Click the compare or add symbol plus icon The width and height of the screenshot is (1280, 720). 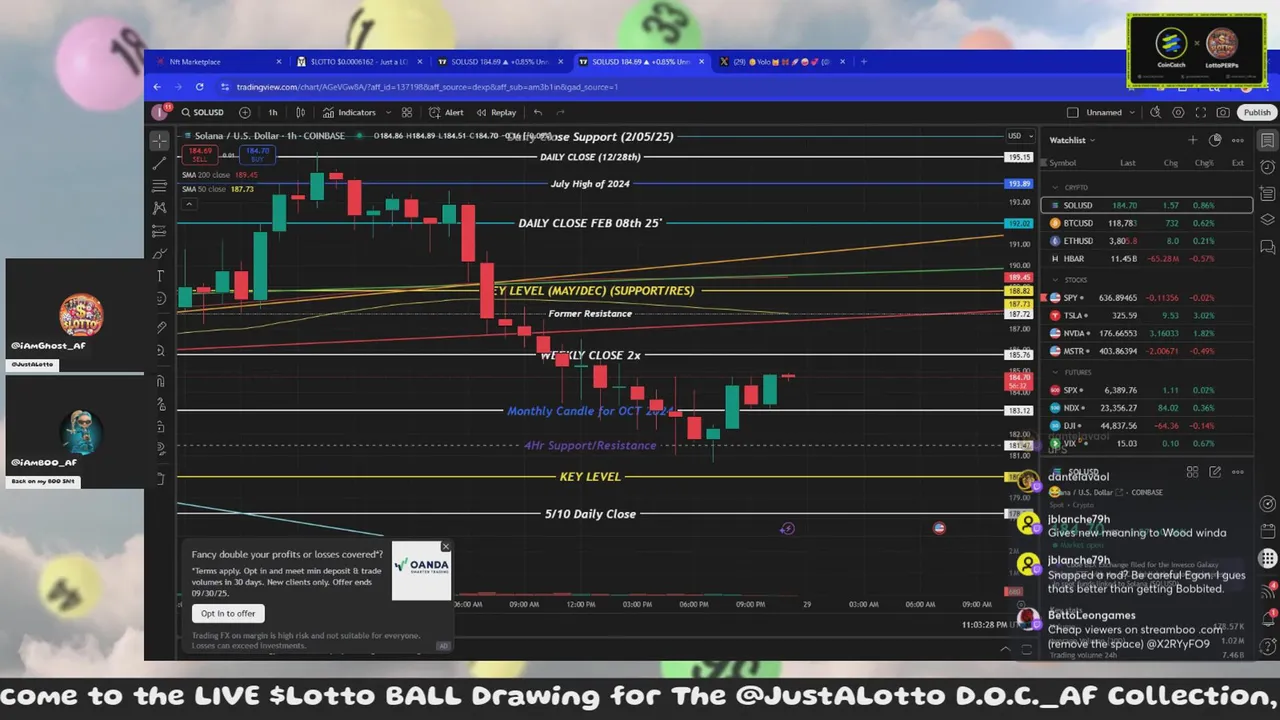[x=243, y=112]
